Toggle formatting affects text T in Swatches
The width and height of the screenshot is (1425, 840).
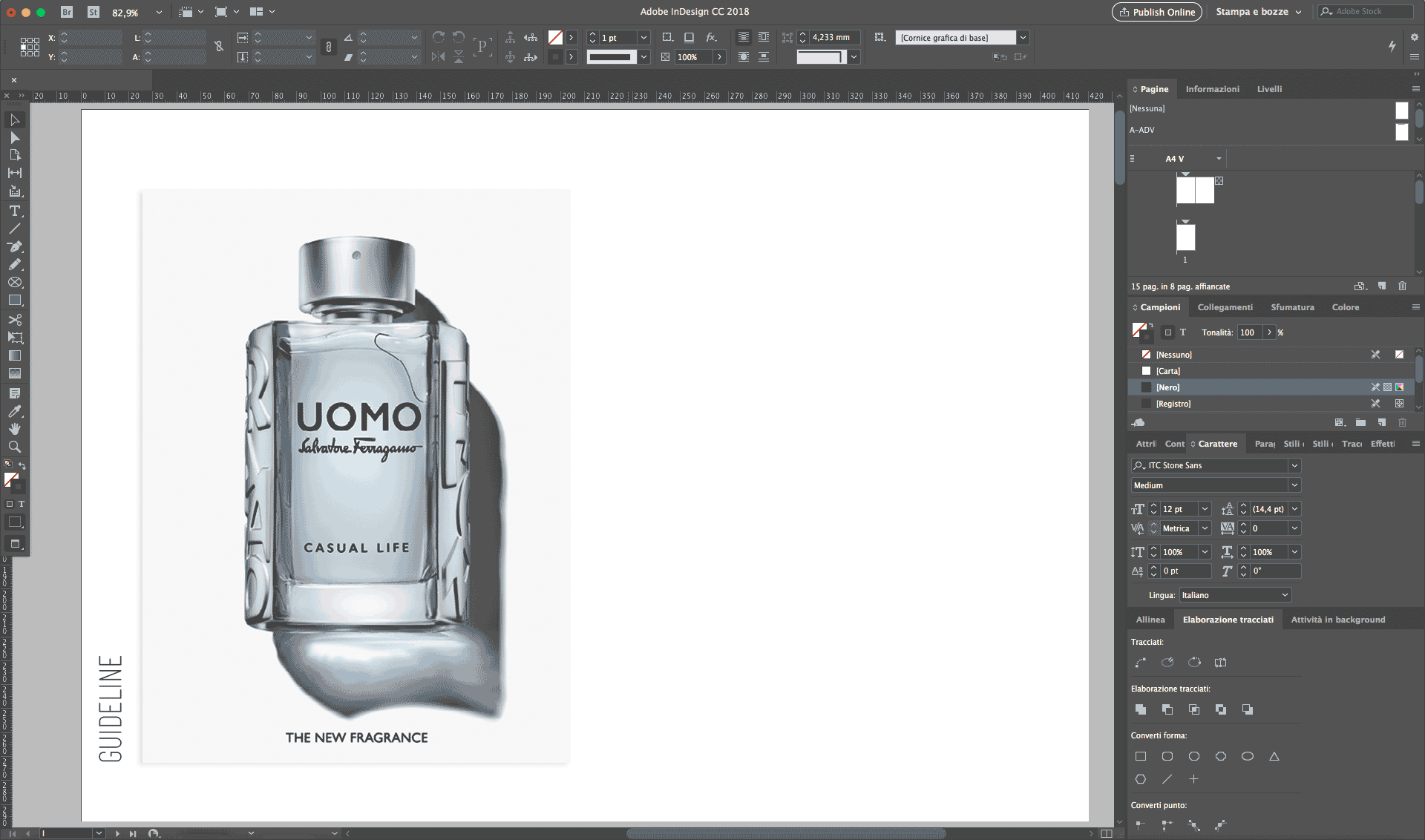[1183, 332]
